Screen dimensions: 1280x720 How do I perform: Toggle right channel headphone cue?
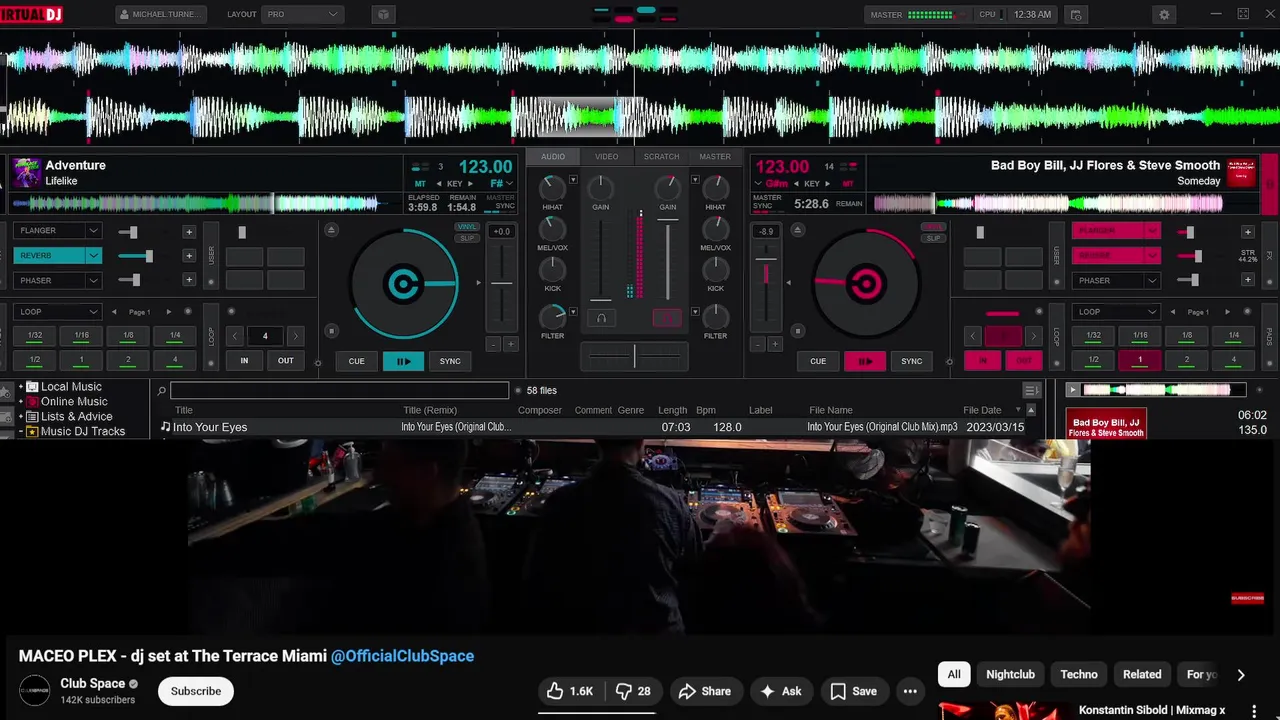[x=667, y=318]
